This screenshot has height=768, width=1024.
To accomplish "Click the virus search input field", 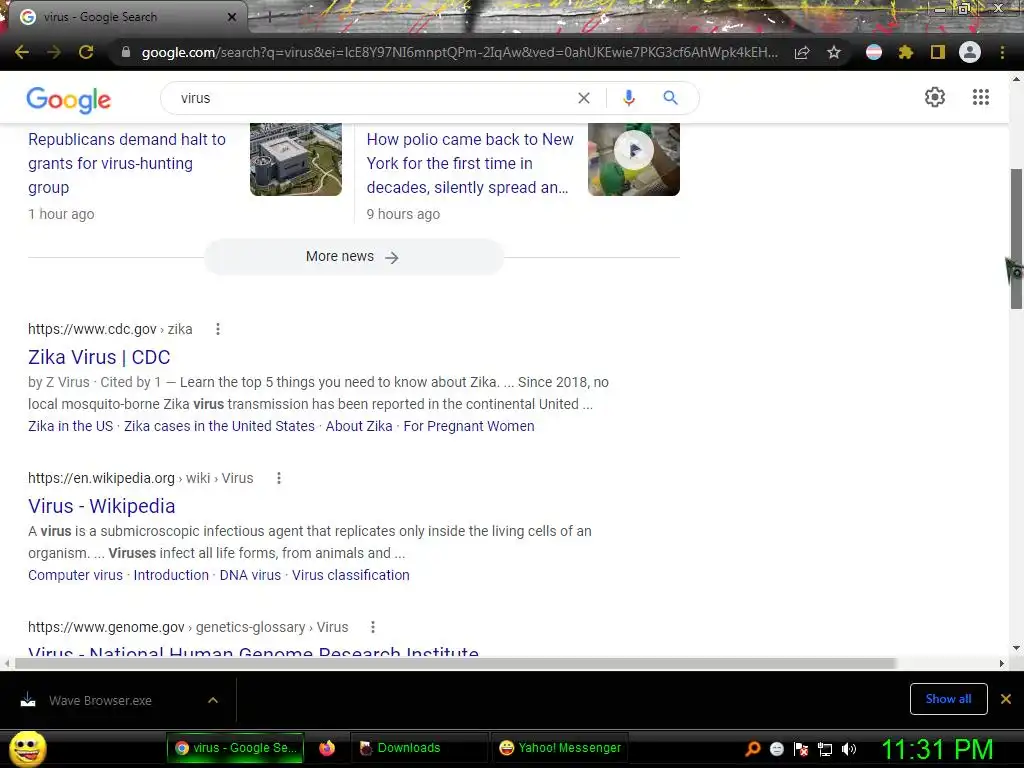I will (372, 98).
